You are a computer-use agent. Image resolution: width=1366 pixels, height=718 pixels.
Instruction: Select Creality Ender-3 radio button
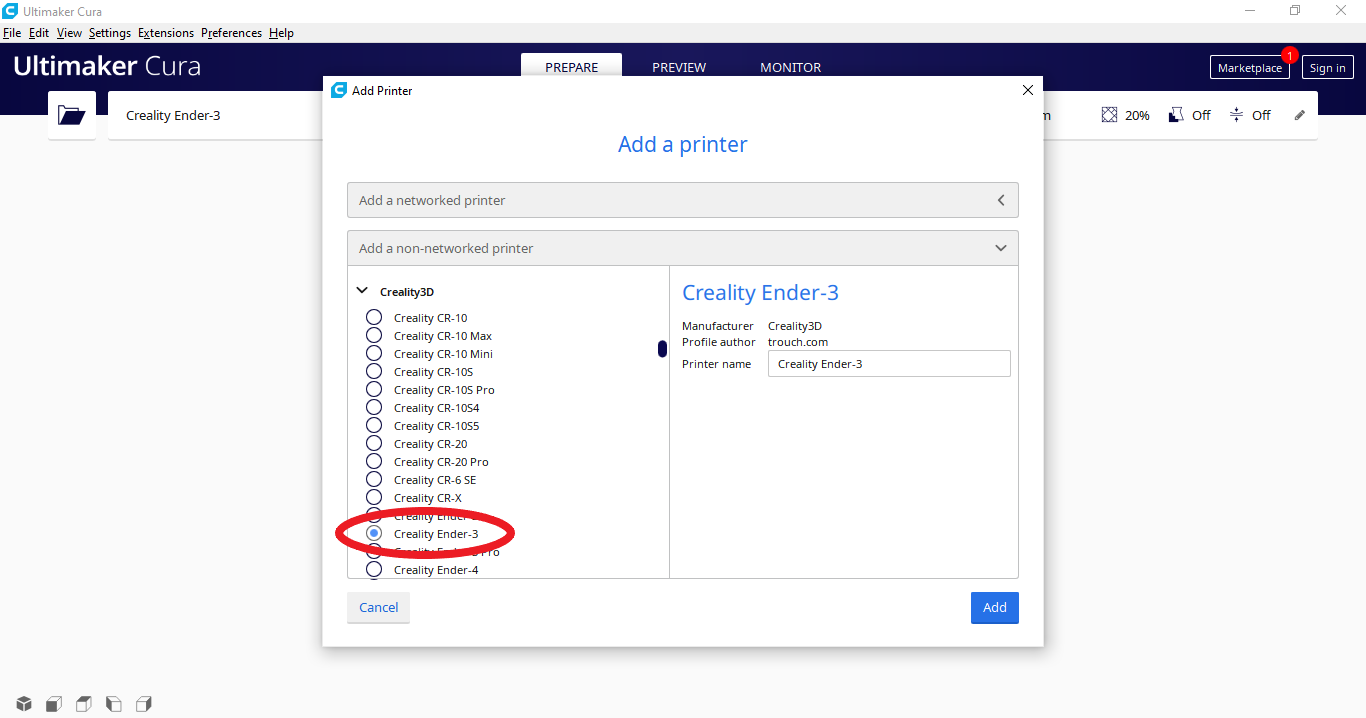click(x=374, y=534)
